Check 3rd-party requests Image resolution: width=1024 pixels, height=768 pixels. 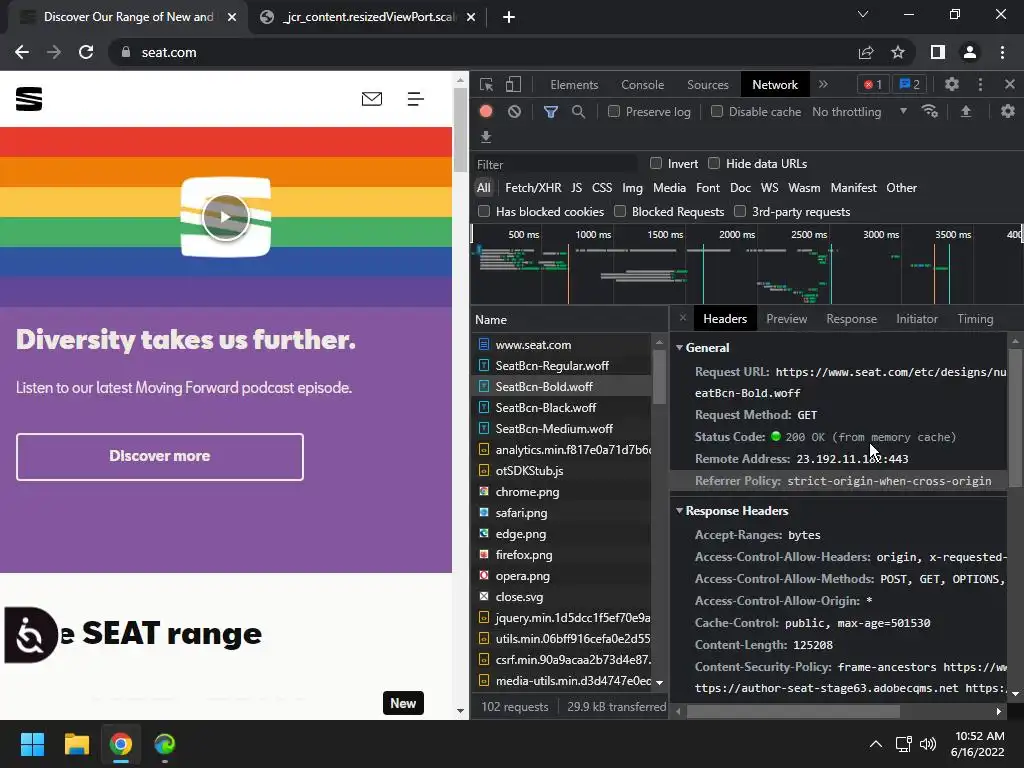tap(740, 212)
